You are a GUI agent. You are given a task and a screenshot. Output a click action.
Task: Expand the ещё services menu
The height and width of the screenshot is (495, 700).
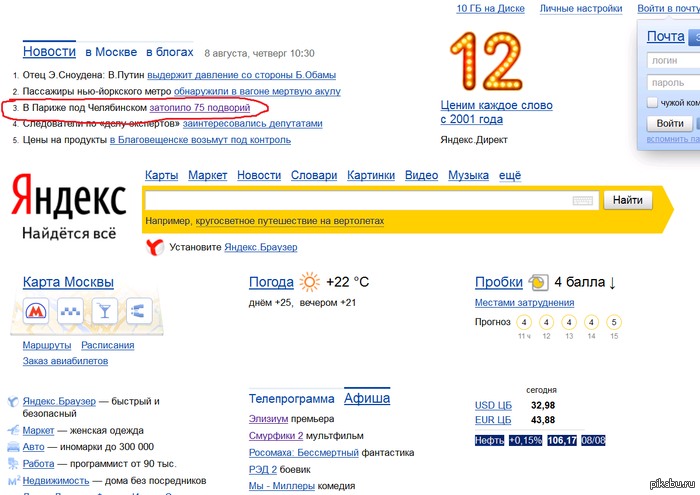pos(510,175)
